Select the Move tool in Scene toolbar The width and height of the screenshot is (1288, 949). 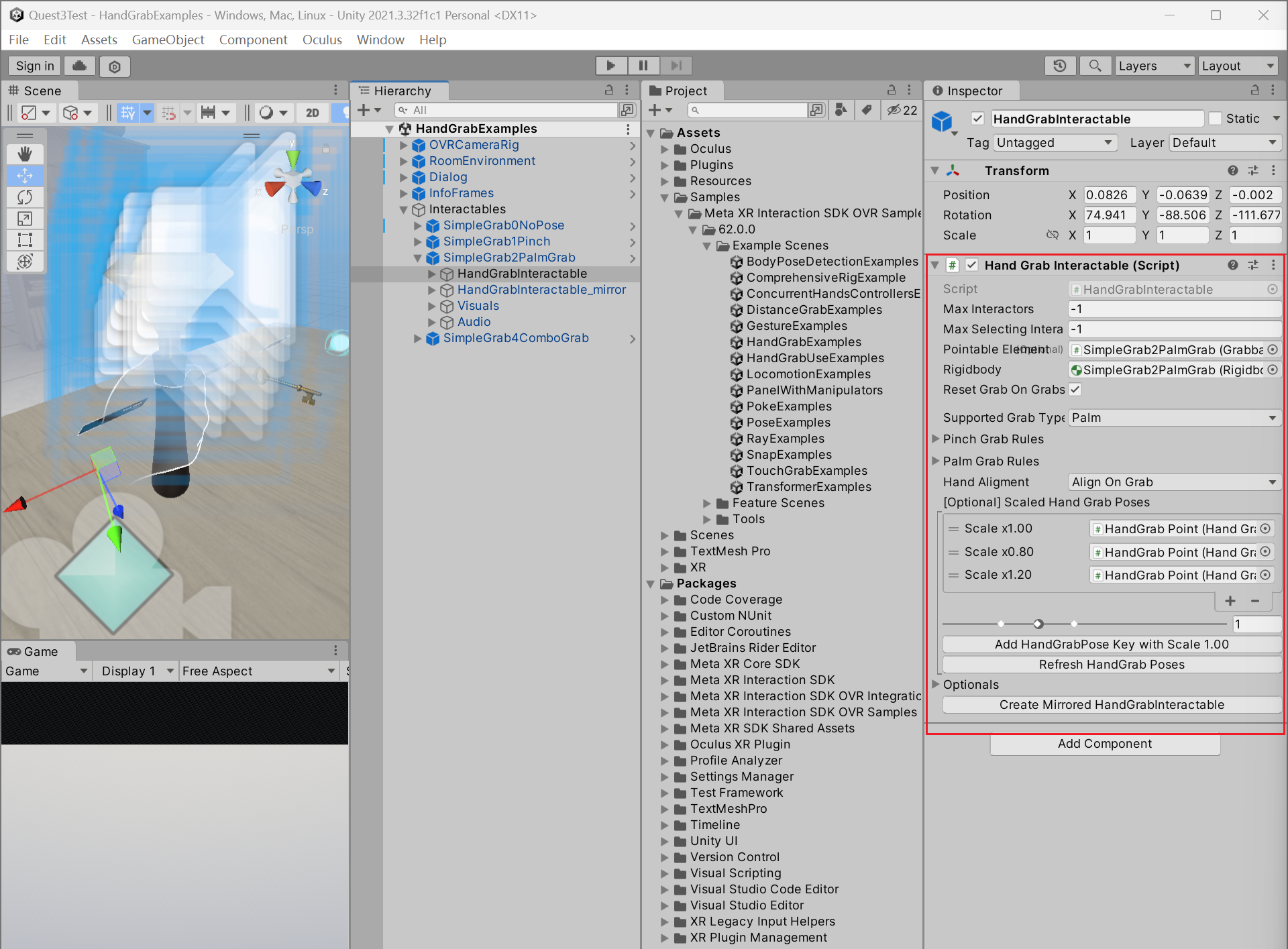[x=25, y=176]
